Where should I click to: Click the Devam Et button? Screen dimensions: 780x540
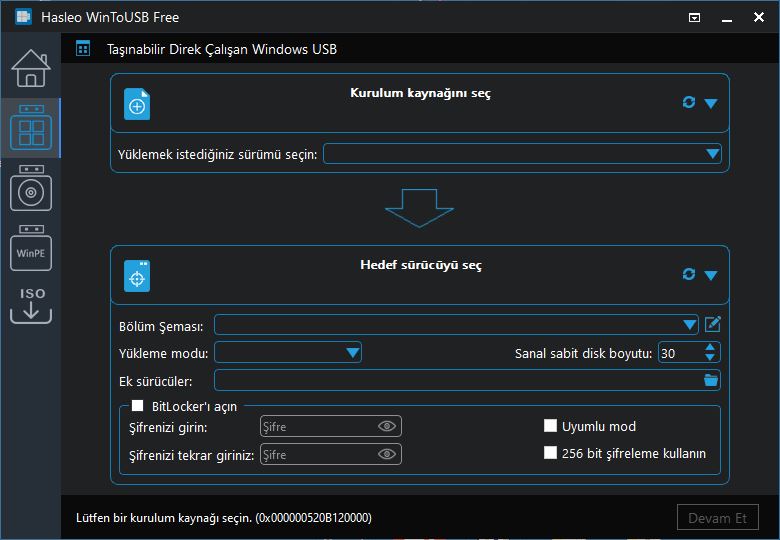[x=718, y=518]
